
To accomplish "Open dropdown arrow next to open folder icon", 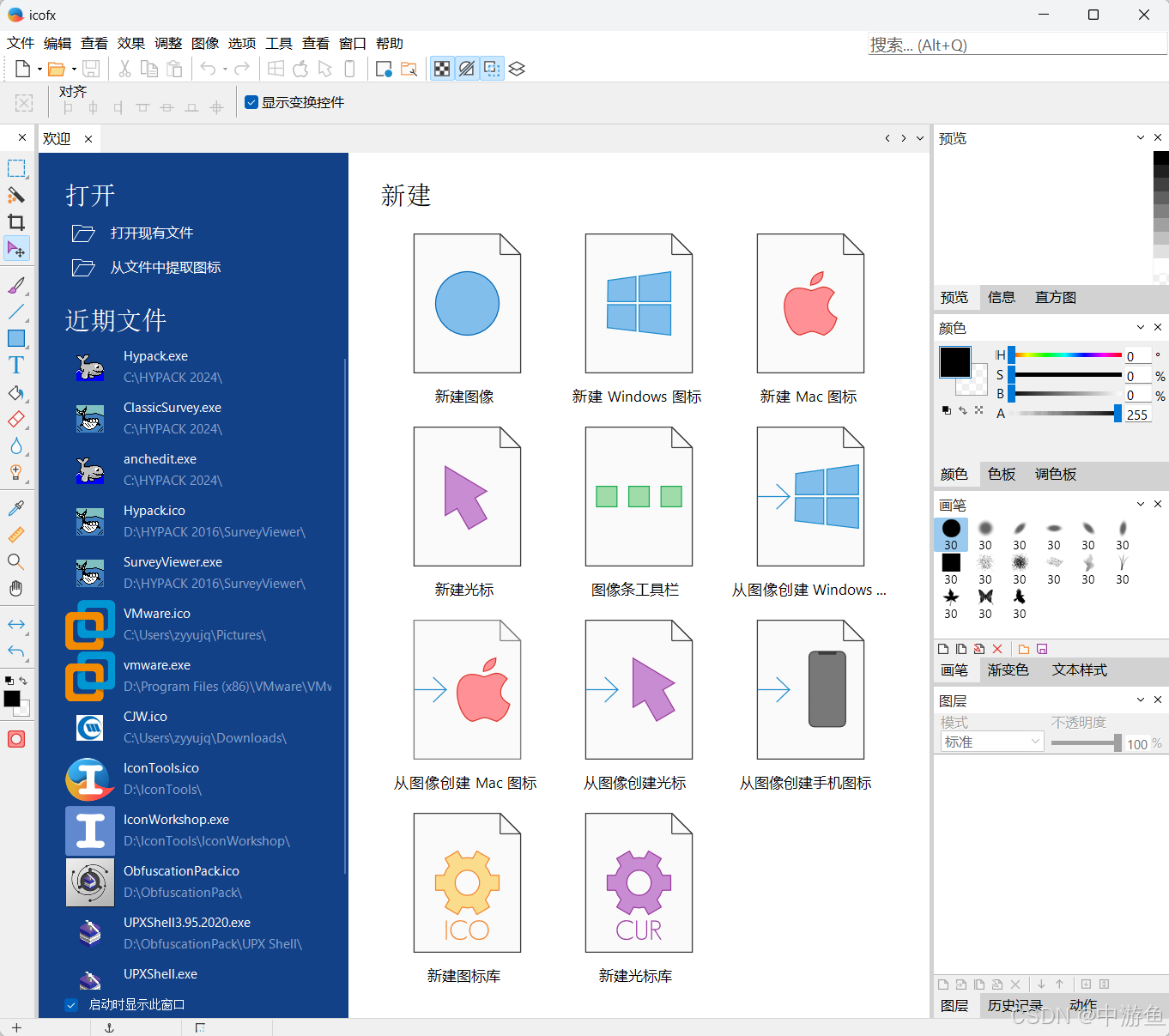I will pos(74,69).
